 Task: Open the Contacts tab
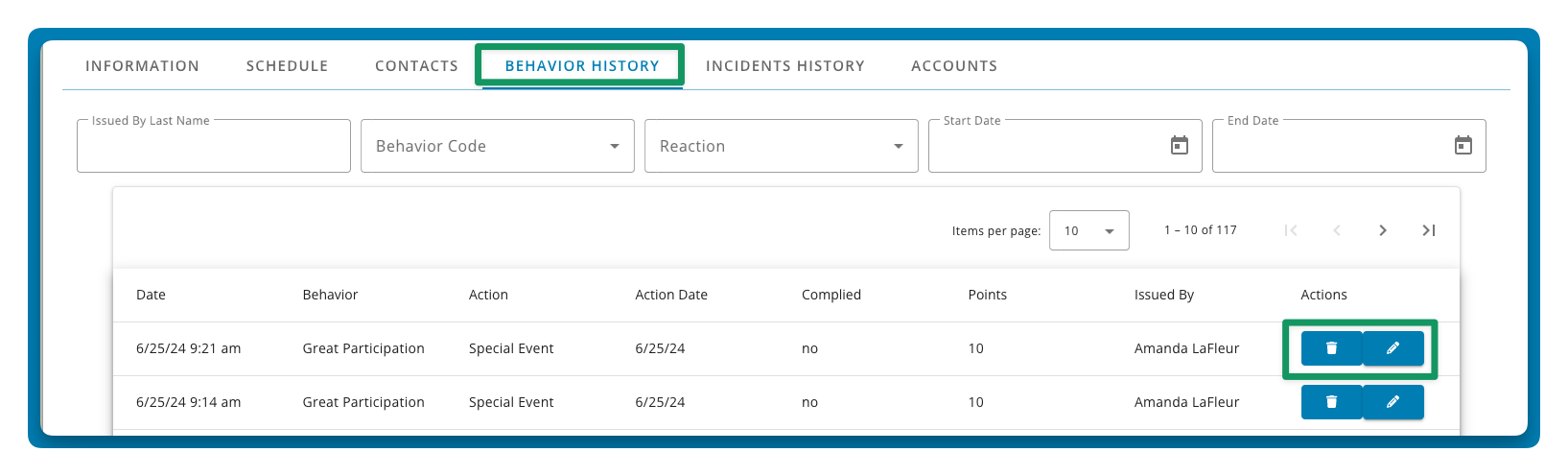pyautogui.click(x=416, y=66)
